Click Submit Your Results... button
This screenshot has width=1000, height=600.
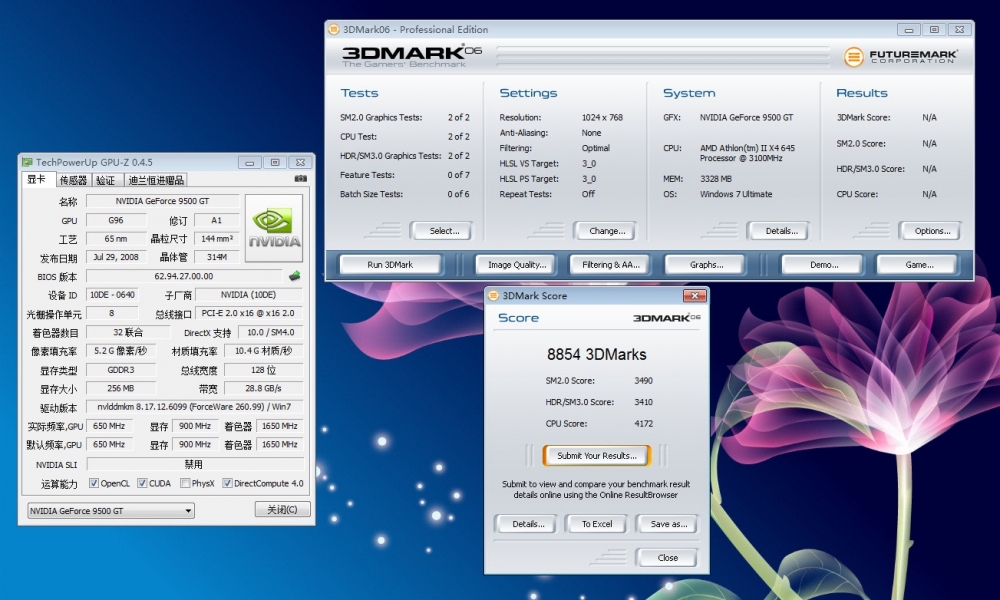click(x=597, y=456)
